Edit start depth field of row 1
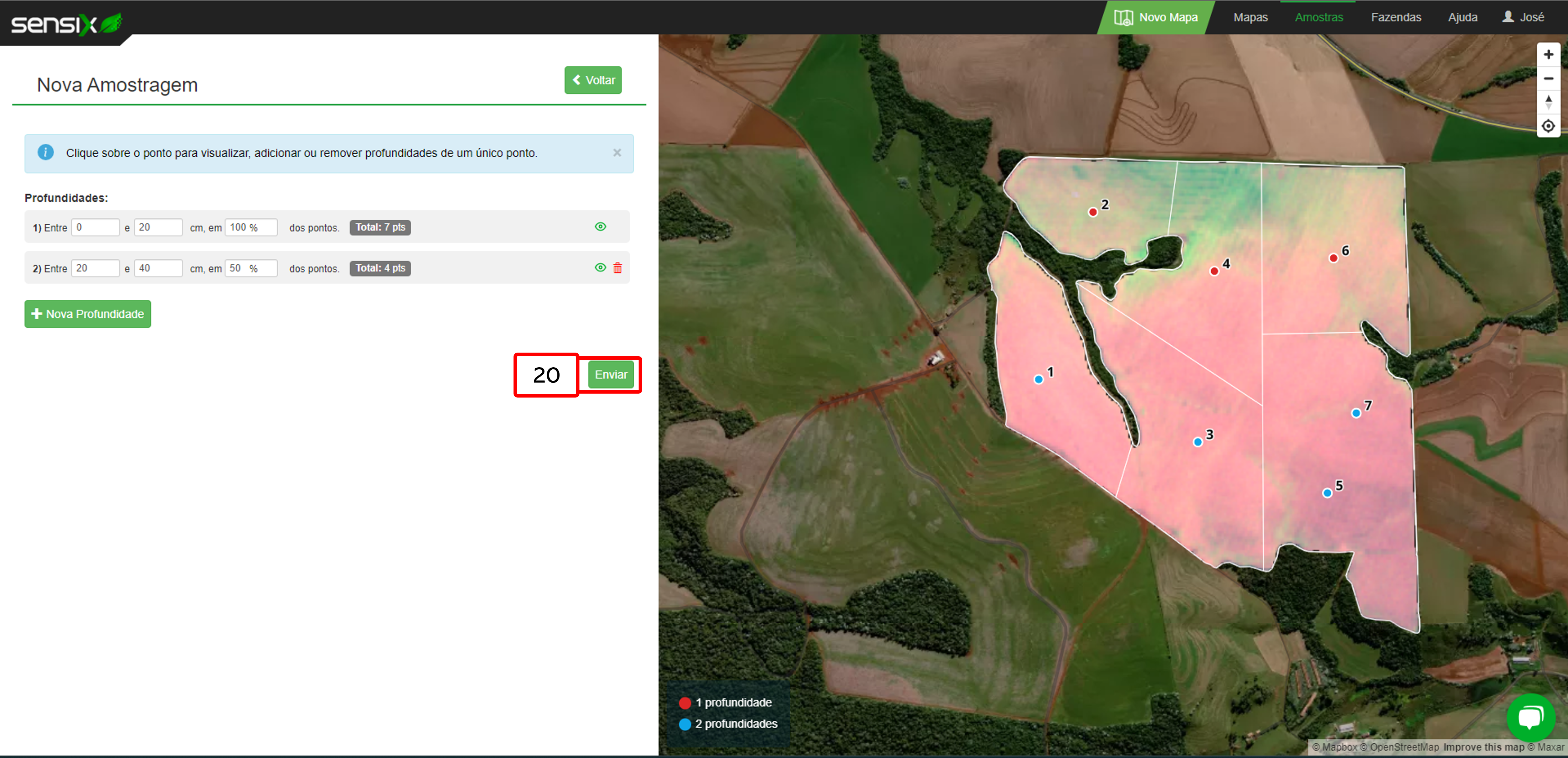Viewport: 1568px width, 758px height. [x=96, y=227]
